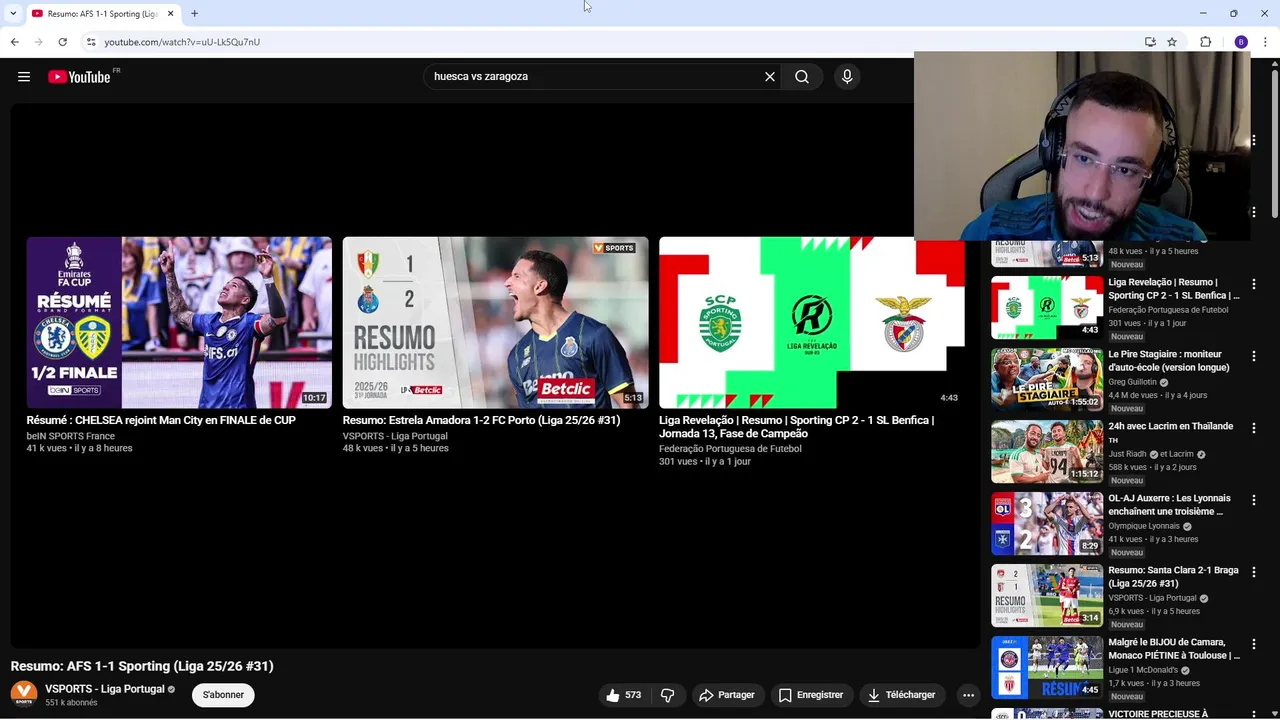Open VSPORTS channel avatar
1280x720 pixels.
click(x=24, y=694)
